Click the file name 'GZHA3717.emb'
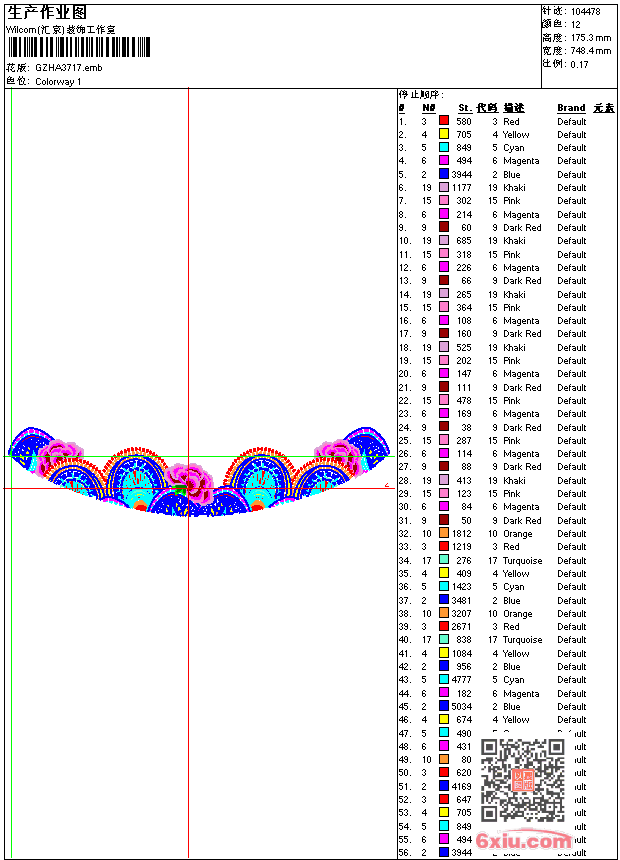This screenshot has height=860, width=620. (x=69, y=68)
